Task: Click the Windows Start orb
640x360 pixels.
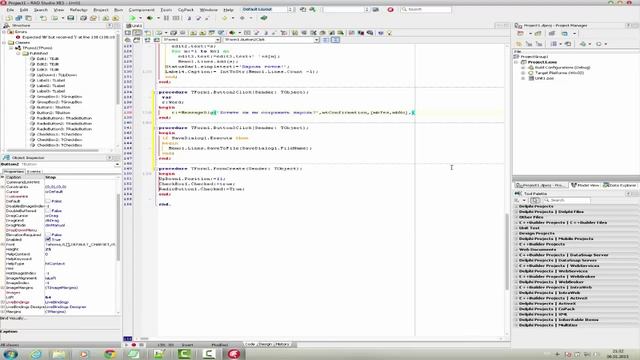Action: (x=11, y=353)
